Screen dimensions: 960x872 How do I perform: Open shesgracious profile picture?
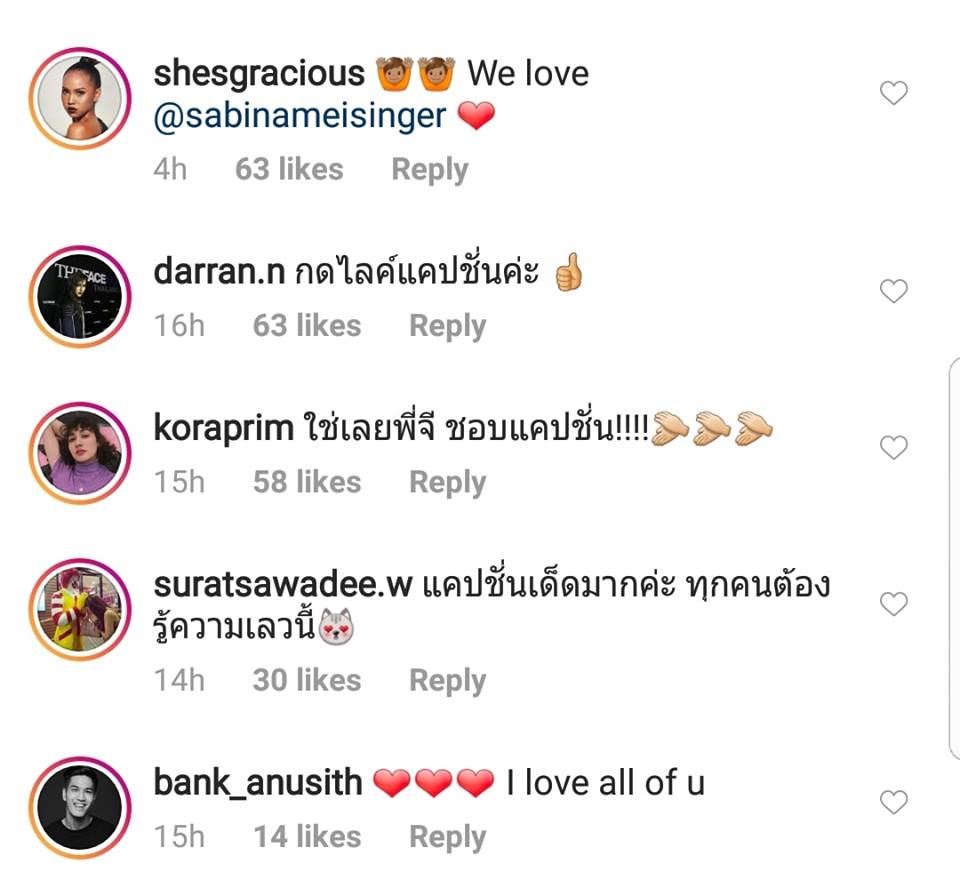coord(80,99)
